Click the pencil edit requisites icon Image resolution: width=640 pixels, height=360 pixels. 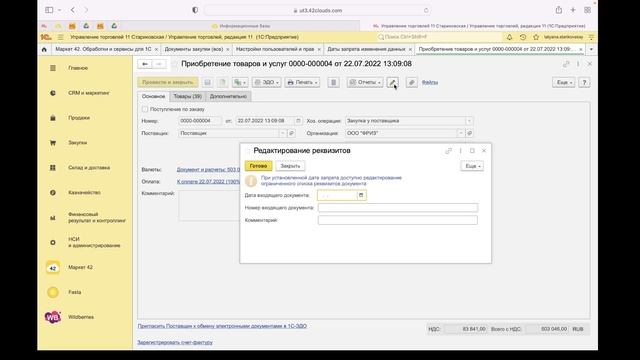tap(392, 82)
